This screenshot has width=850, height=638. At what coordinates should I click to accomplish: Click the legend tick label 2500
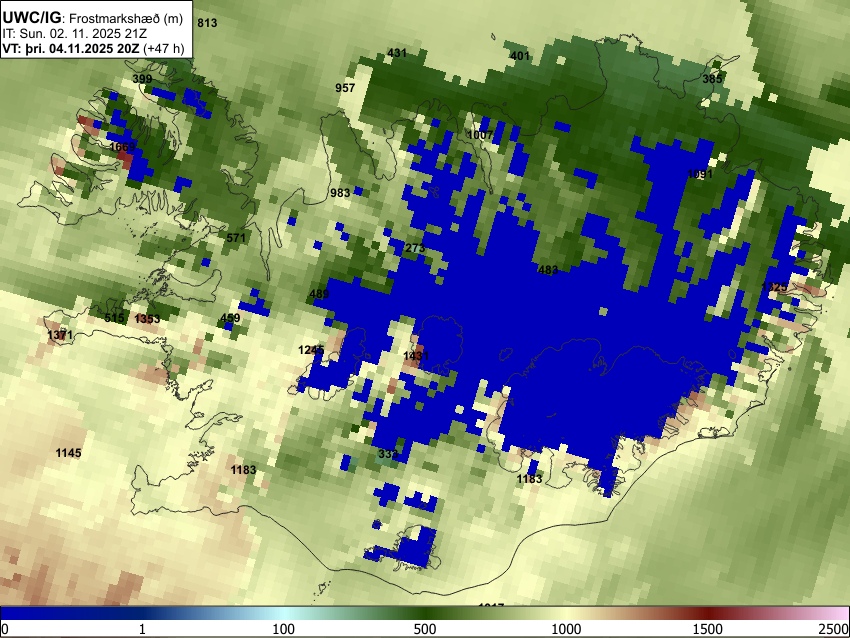(834, 629)
